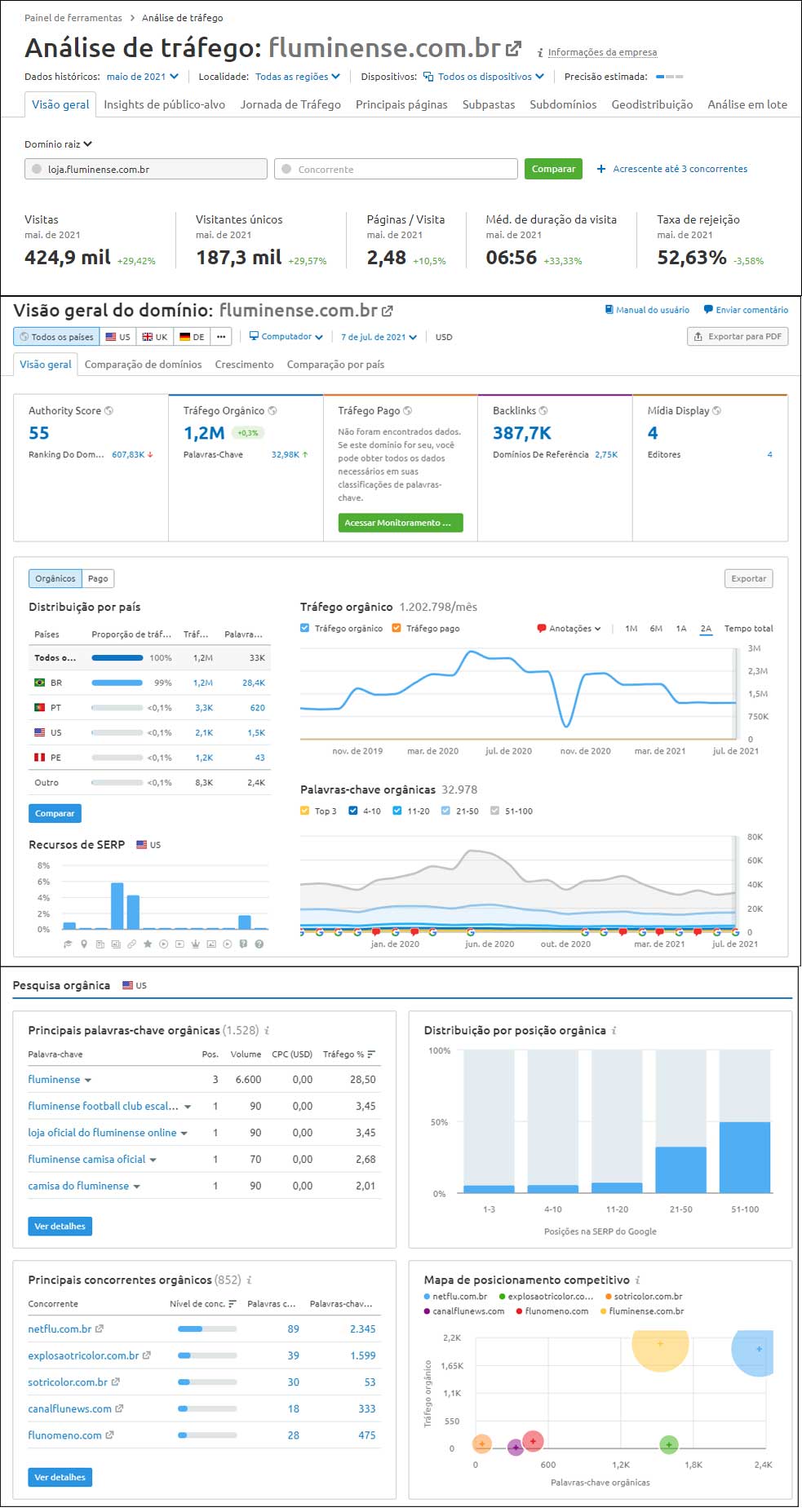Open the Dados históricos maio de 2021 dropdown
This screenshot has width=802, height=1512.
point(142,77)
